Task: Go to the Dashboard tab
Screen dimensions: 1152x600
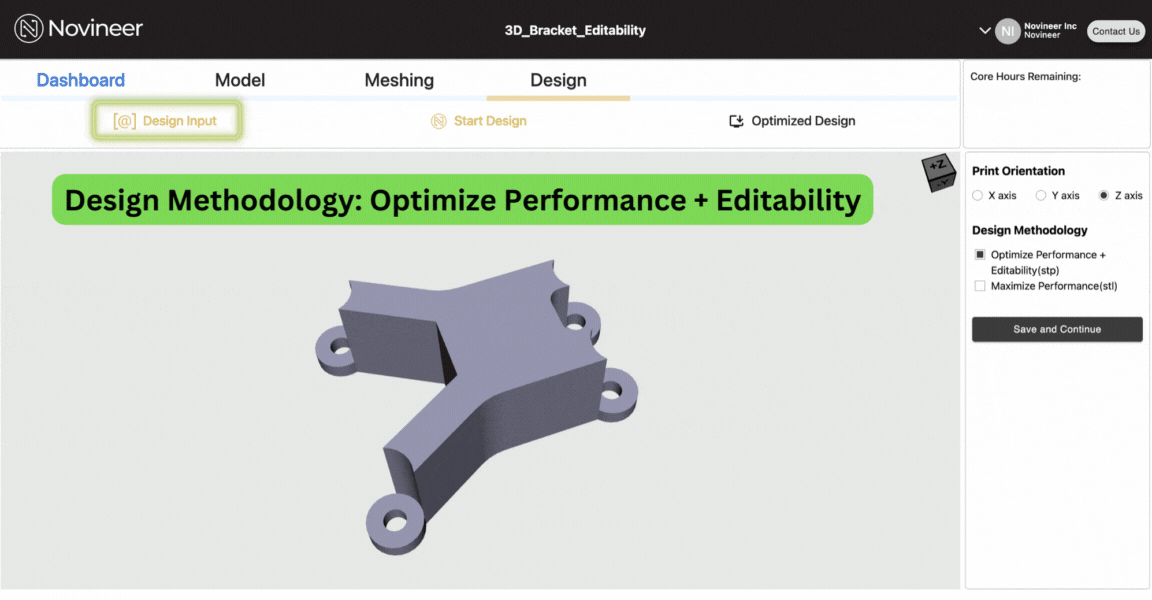Action: click(x=80, y=80)
